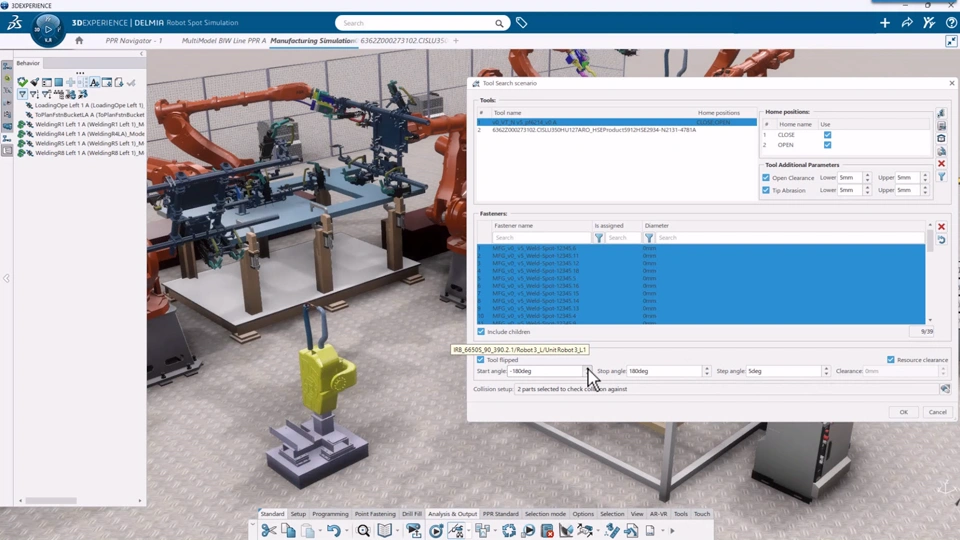Click the Behavior panel tab
The image size is (960, 540).
(x=28, y=63)
